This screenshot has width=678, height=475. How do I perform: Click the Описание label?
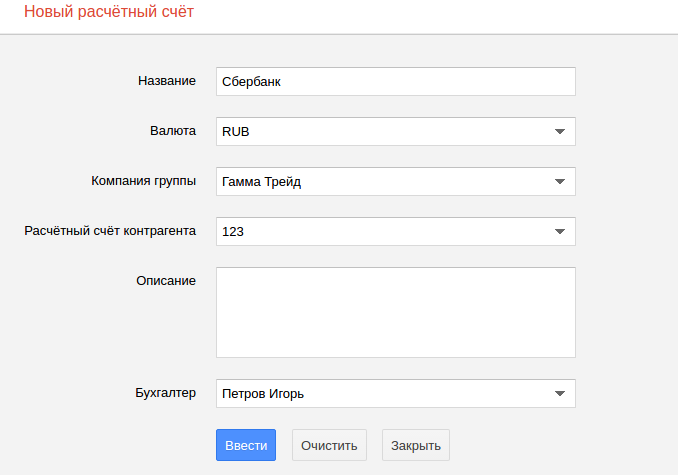point(166,281)
